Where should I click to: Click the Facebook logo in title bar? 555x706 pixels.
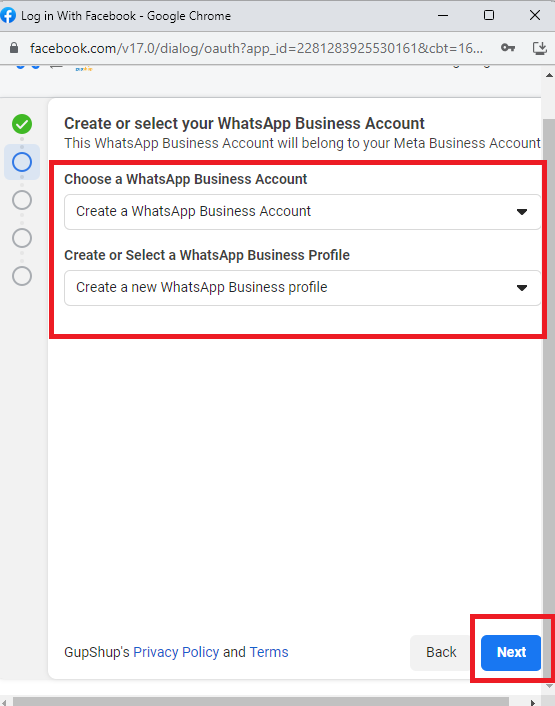[8, 15]
